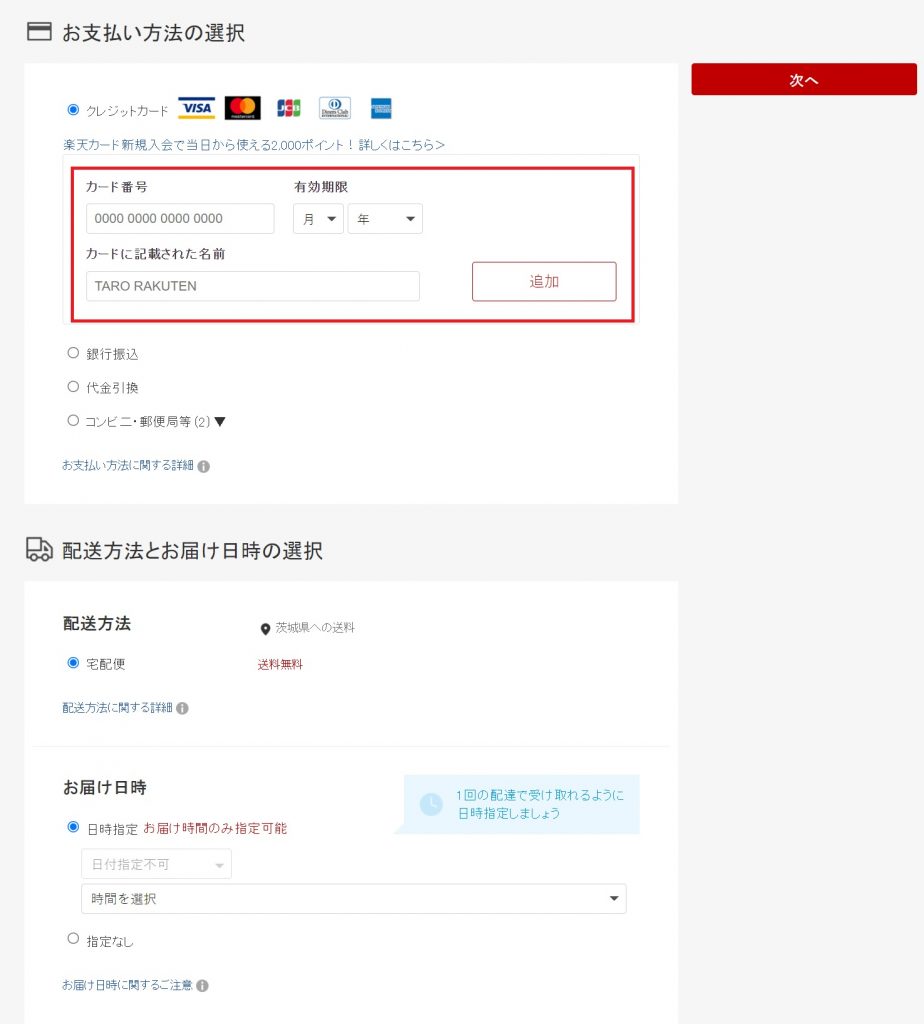Image resolution: width=924 pixels, height=1024 pixels.
Task: Open the 時間を選択 delivery time dropdown
Action: click(x=353, y=899)
